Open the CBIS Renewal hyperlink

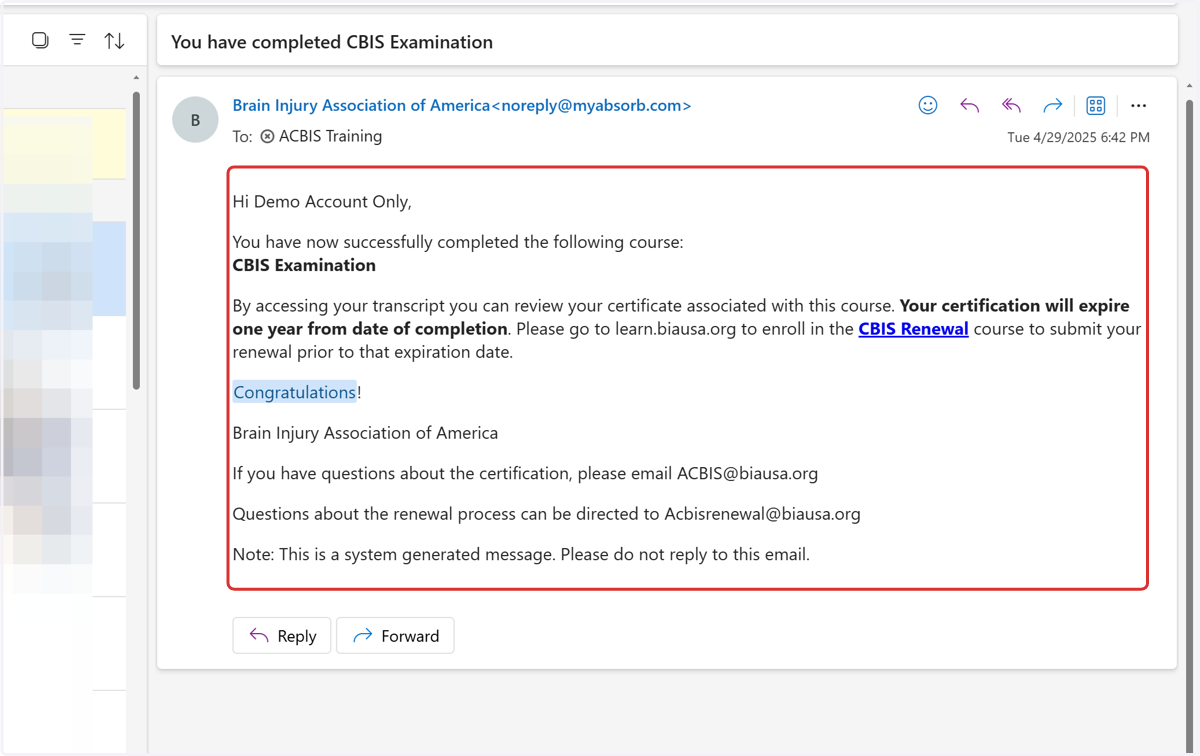point(913,329)
